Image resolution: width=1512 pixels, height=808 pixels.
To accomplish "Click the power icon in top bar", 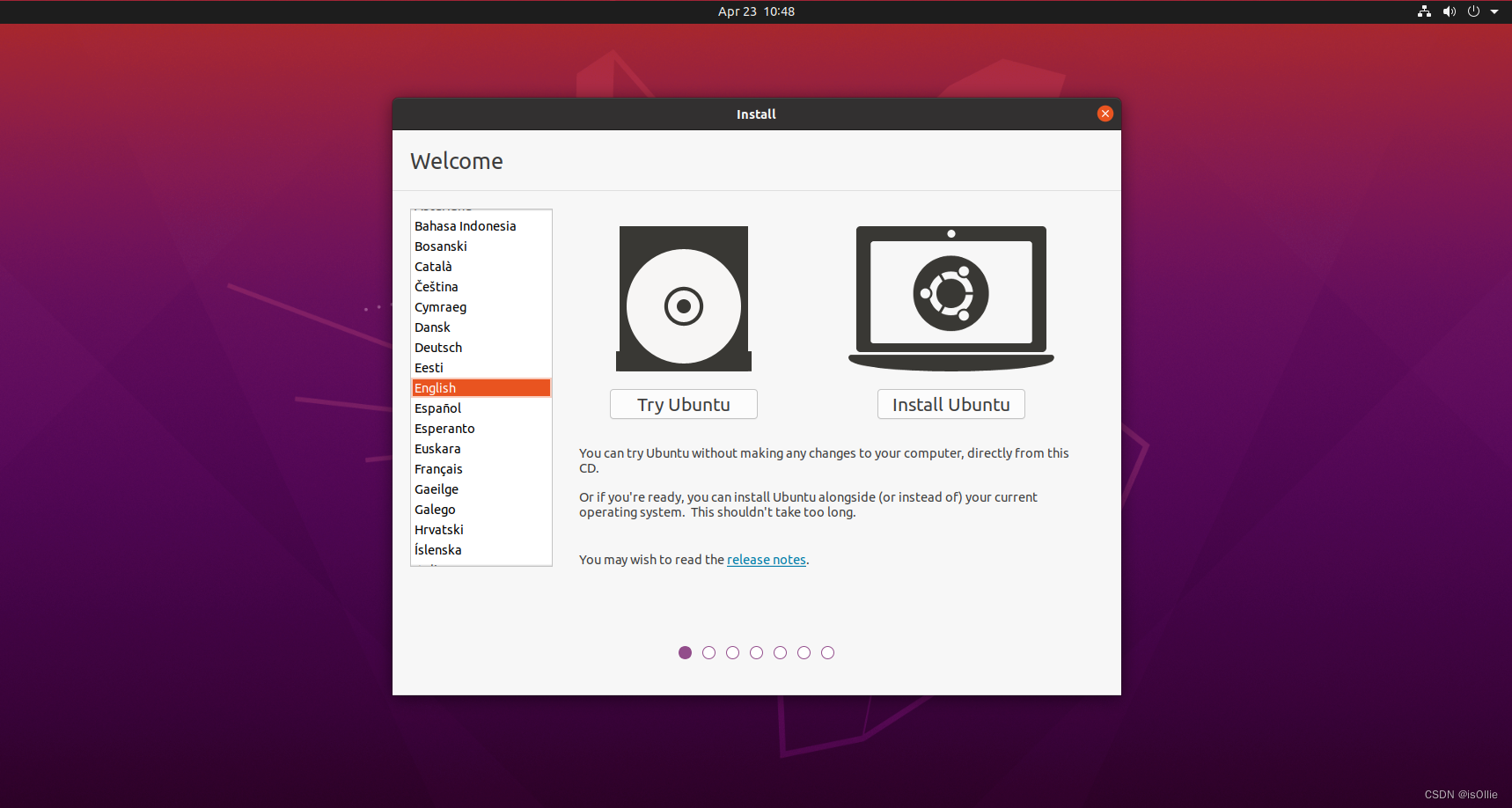I will [x=1473, y=11].
